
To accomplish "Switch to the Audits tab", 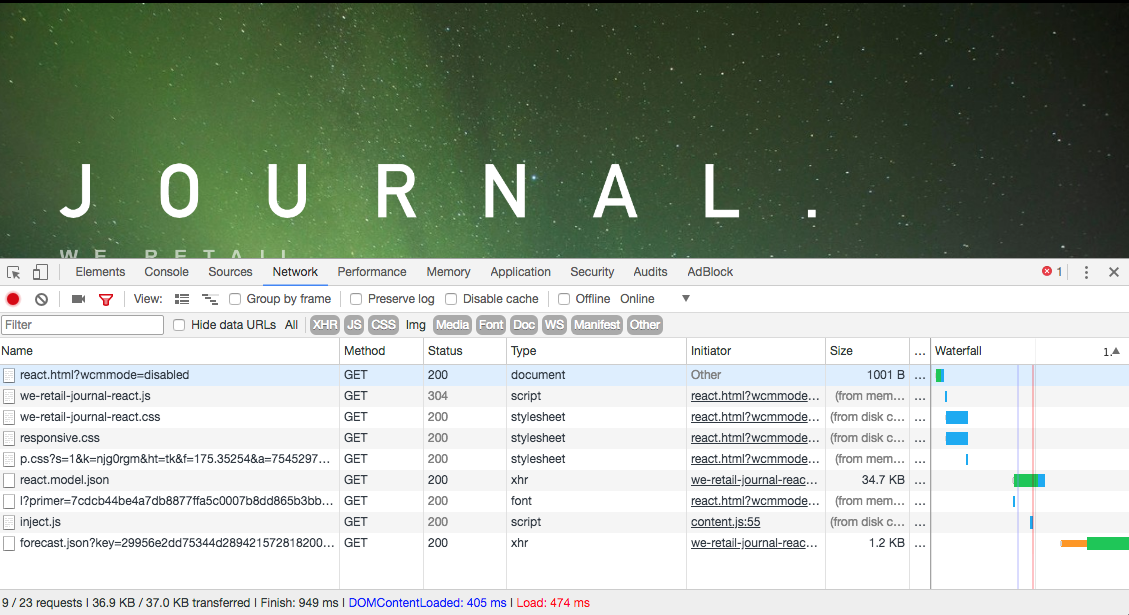I will 650,272.
